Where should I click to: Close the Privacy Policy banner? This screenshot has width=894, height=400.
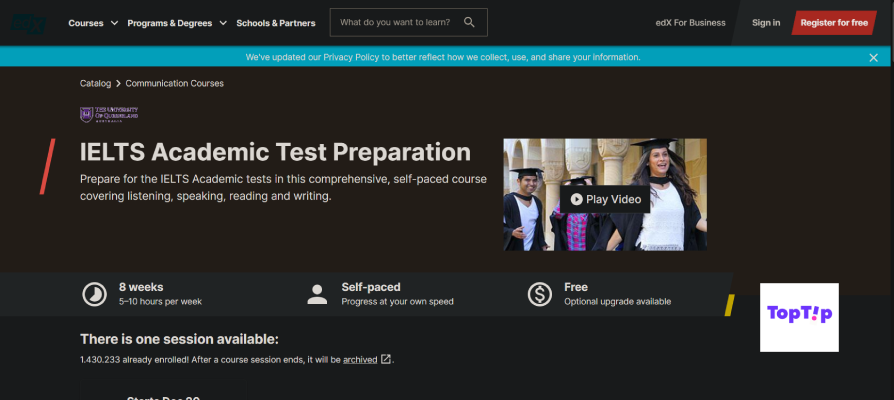coord(873,58)
